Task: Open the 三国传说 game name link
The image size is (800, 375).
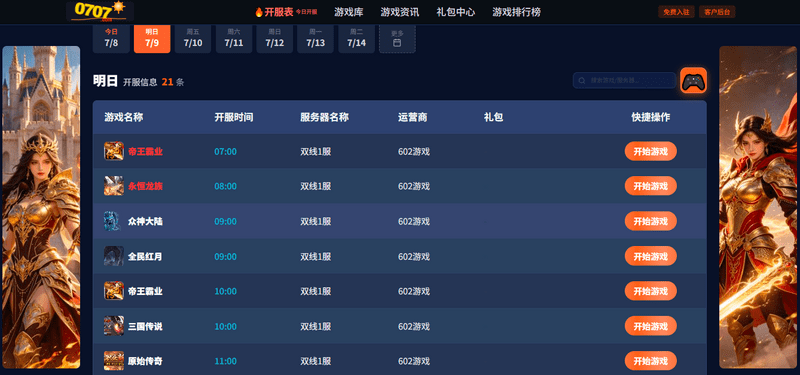Action: 145,326
